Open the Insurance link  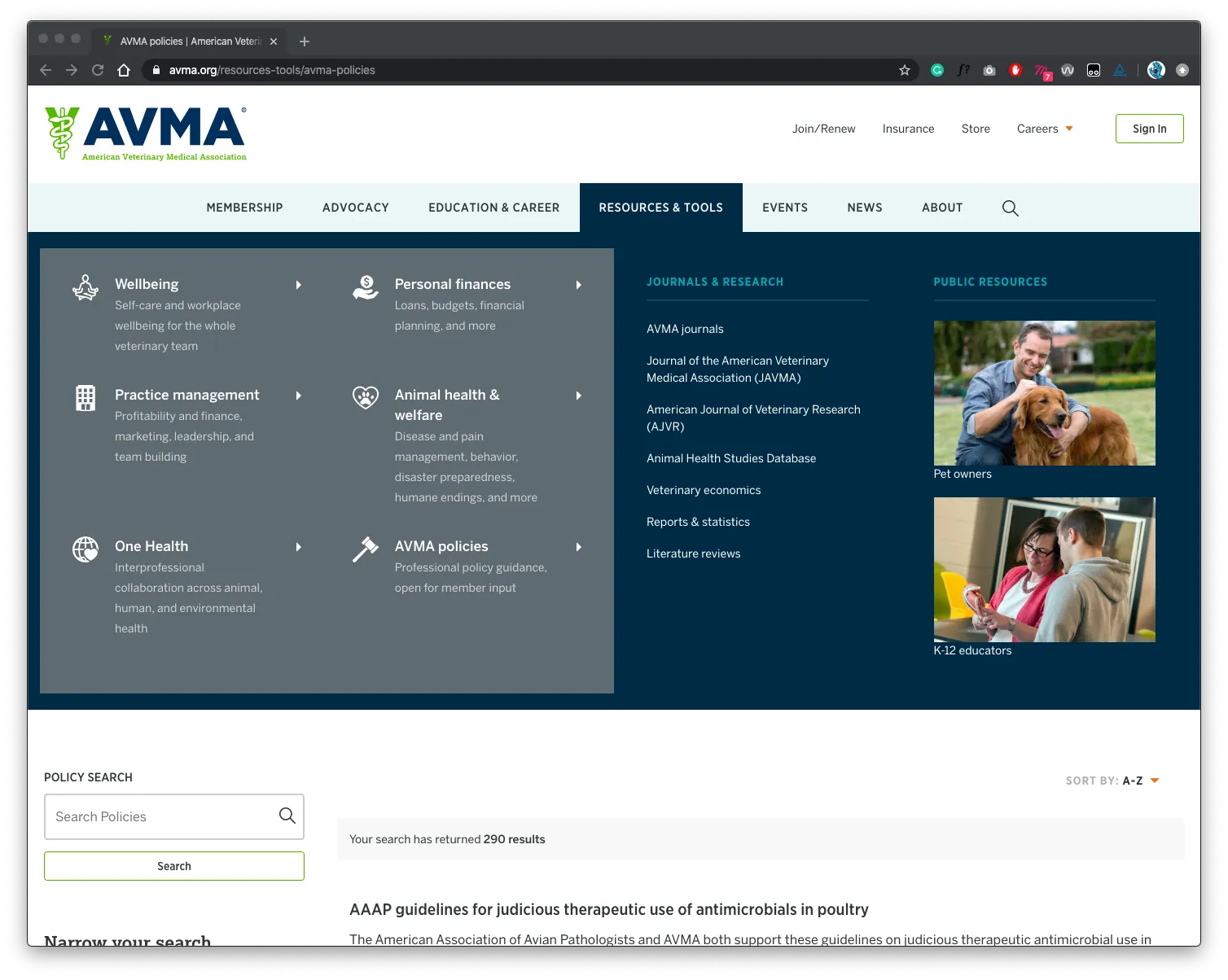pyautogui.click(x=908, y=129)
